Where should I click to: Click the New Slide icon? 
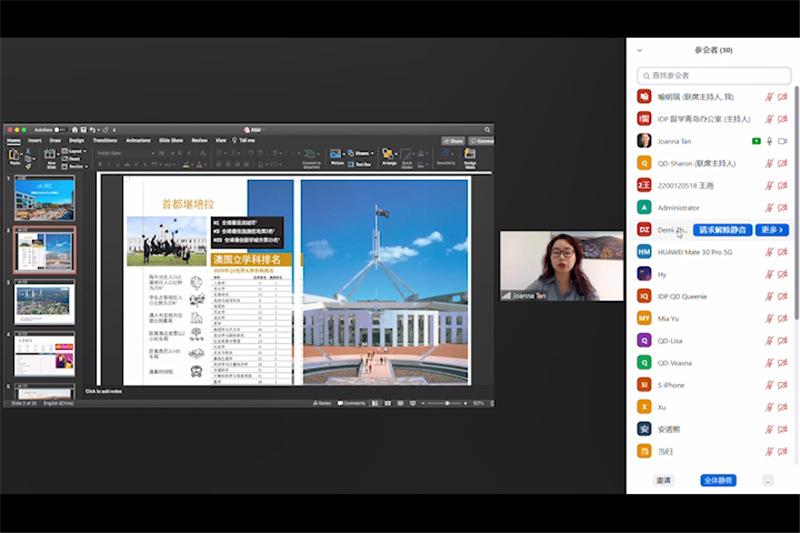(x=51, y=157)
